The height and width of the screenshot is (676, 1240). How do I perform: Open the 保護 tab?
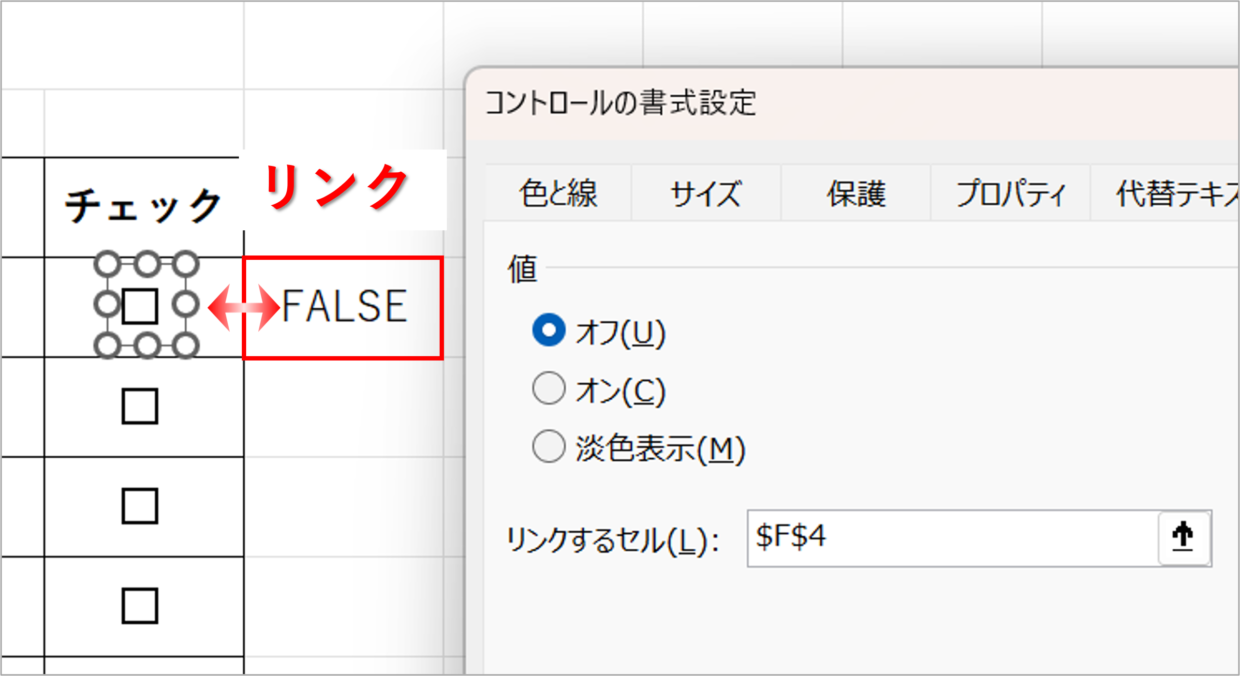(x=856, y=193)
